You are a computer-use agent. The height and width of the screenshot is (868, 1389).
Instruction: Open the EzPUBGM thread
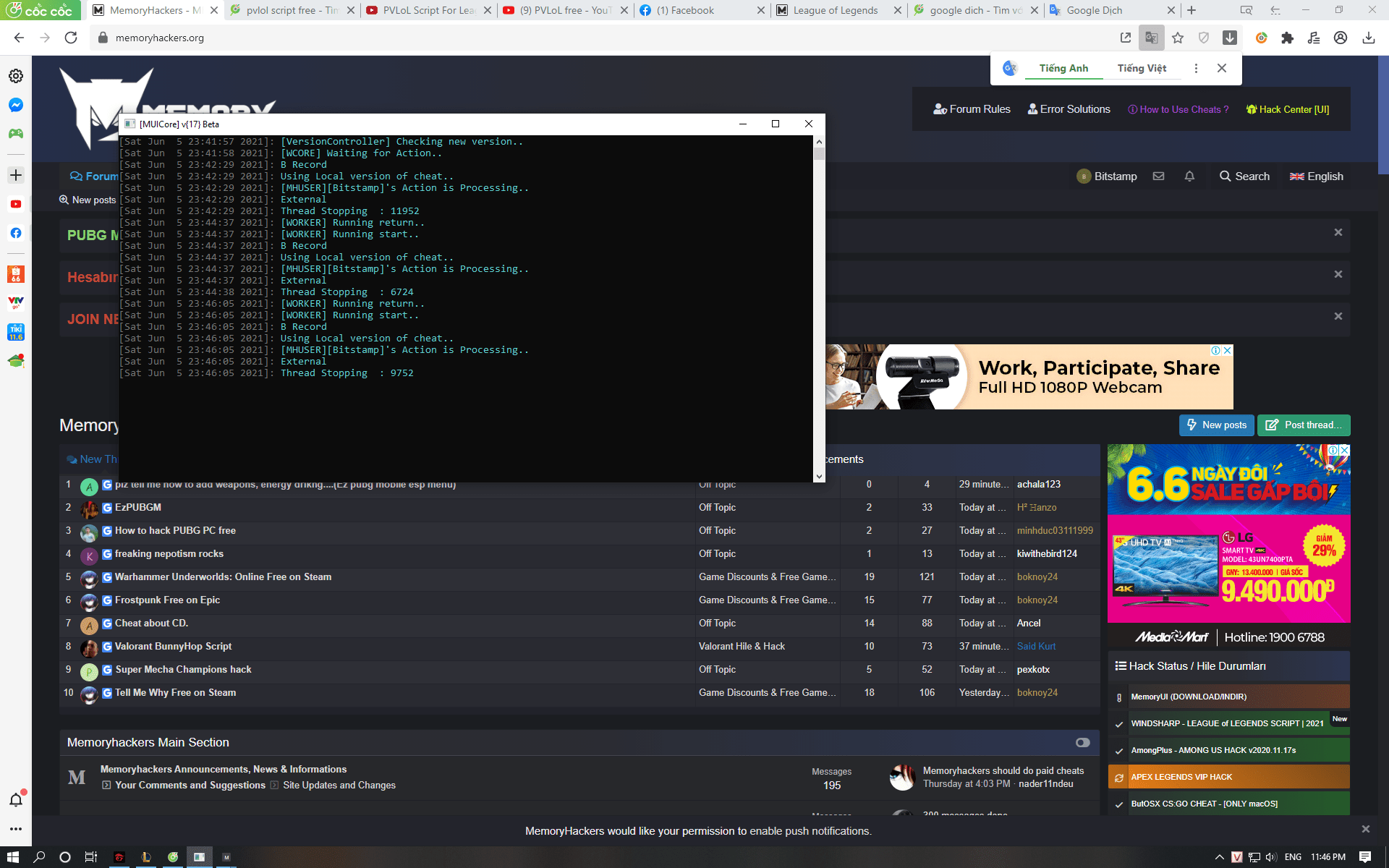(137, 507)
